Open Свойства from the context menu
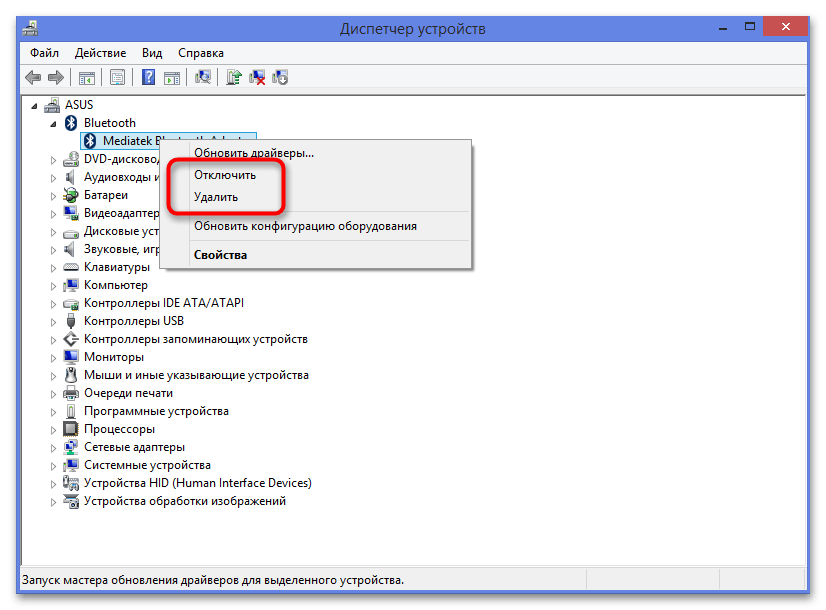 (x=220, y=255)
